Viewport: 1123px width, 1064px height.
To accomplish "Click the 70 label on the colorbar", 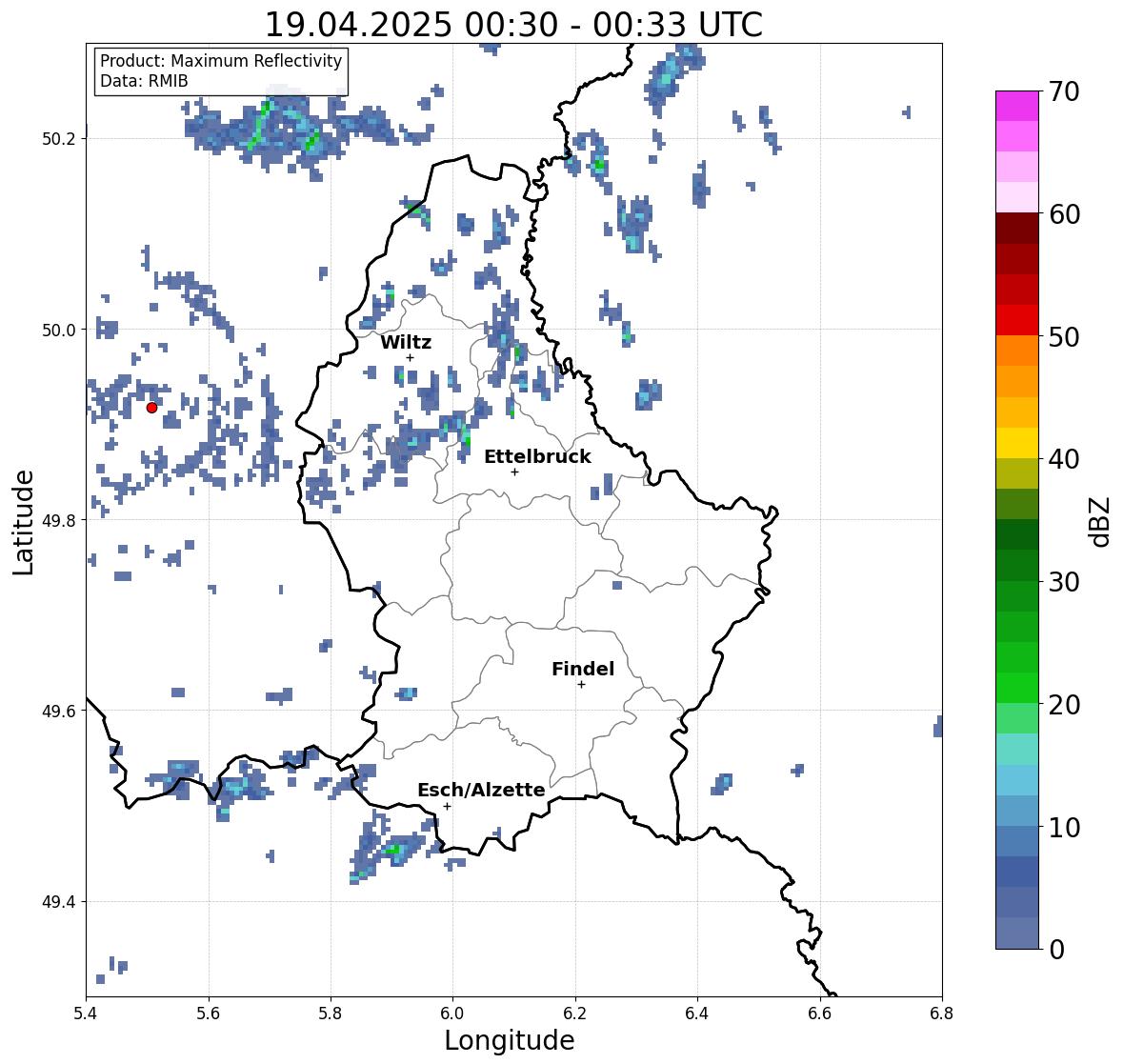I will pyautogui.click(x=1064, y=91).
